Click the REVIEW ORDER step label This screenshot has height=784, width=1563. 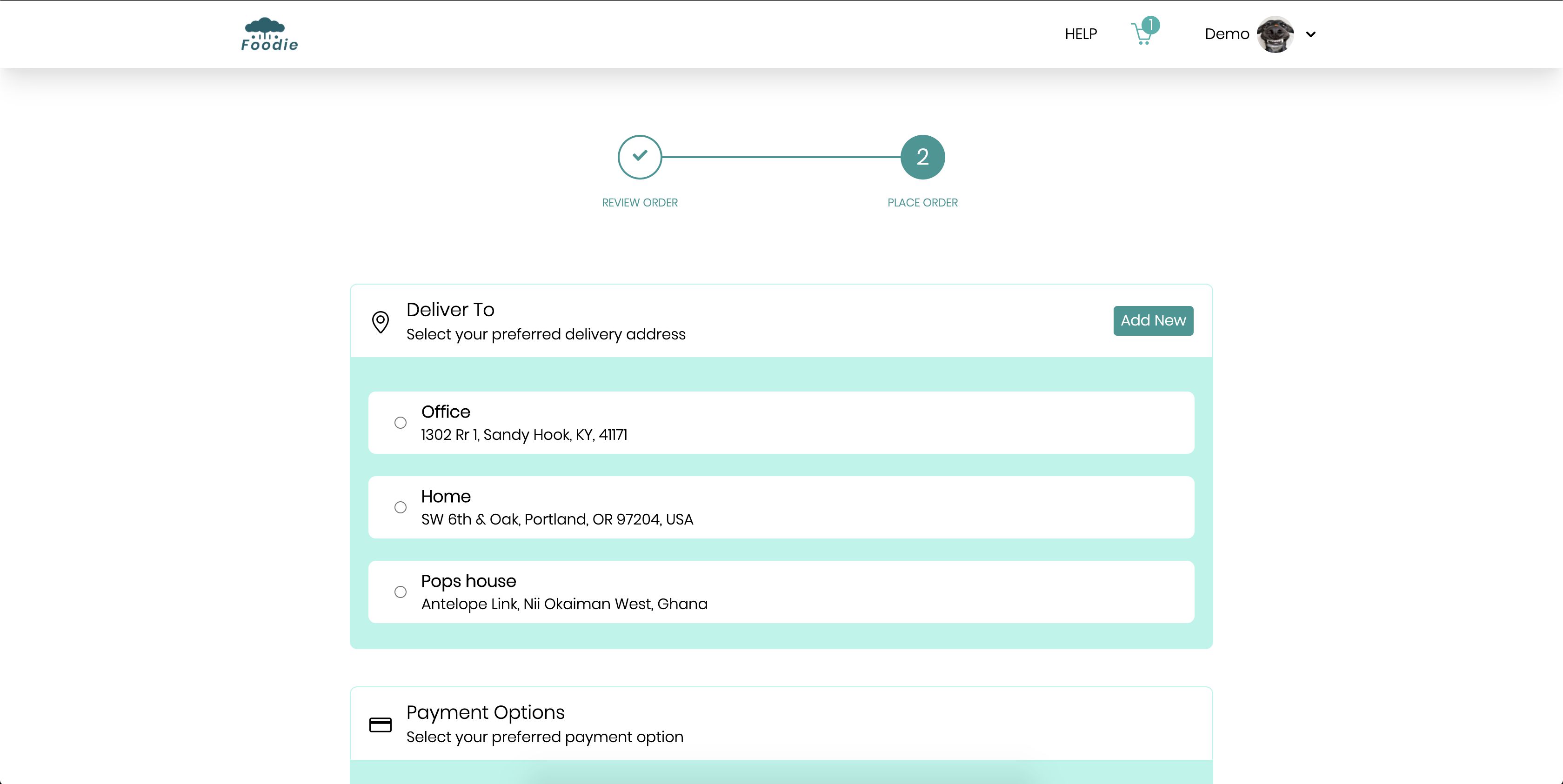coord(640,203)
